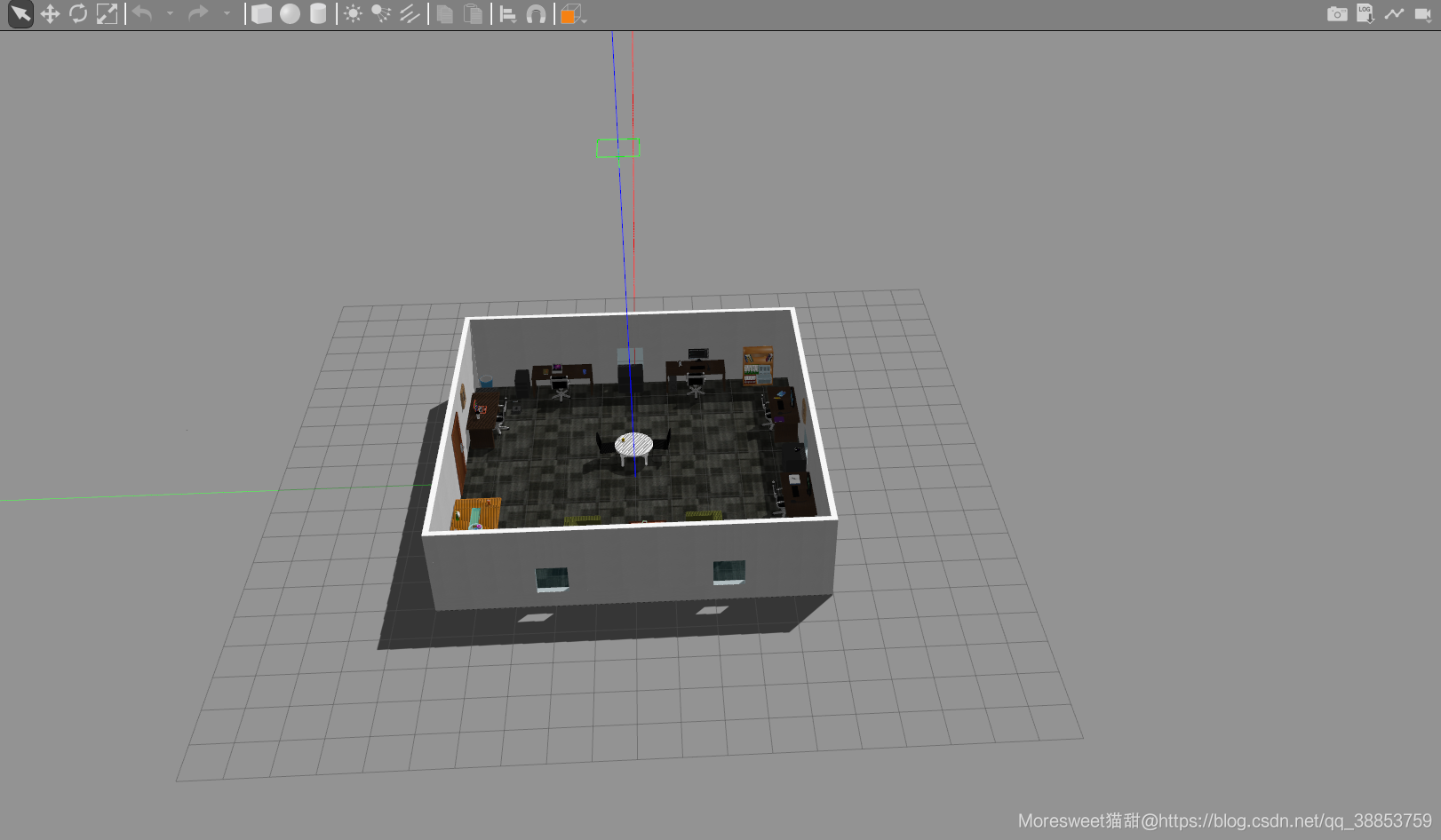
Task: Add a point light source
Action: pyautogui.click(x=353, y=14)
